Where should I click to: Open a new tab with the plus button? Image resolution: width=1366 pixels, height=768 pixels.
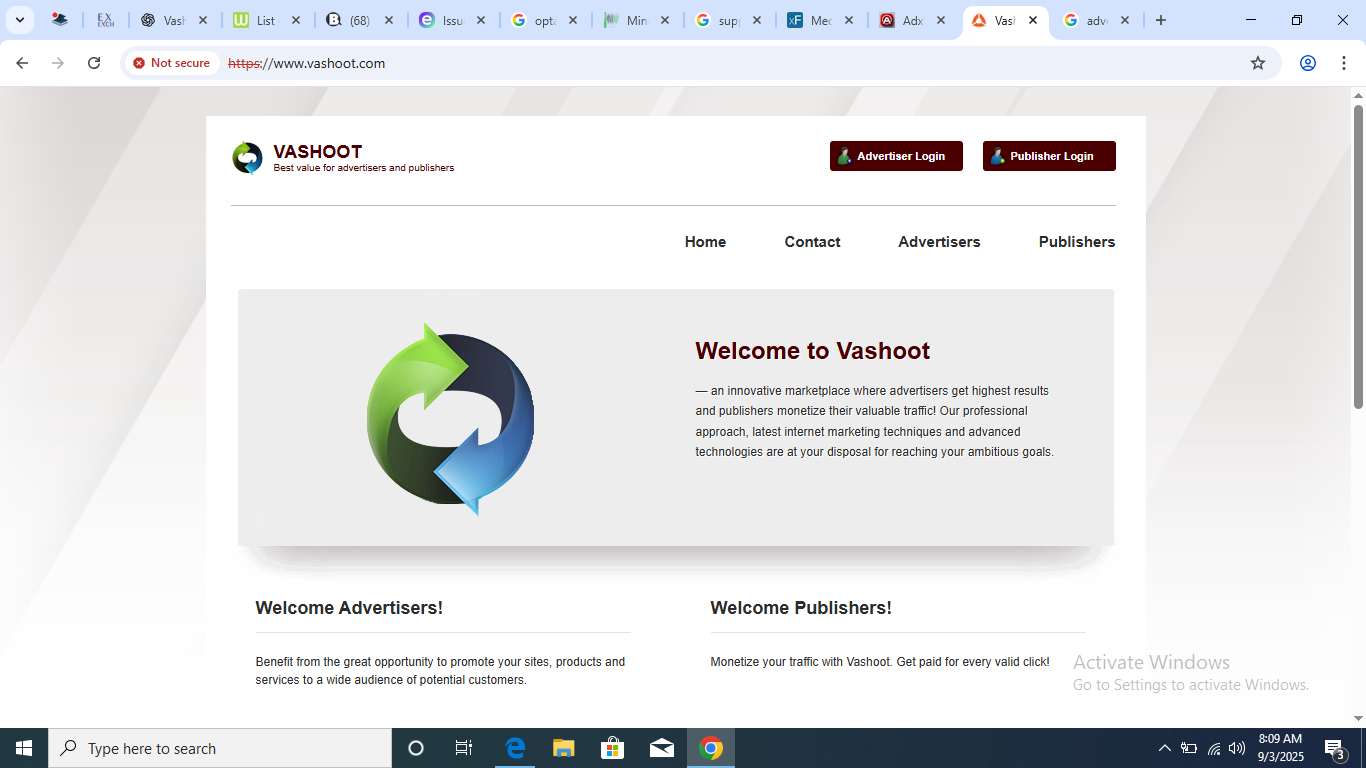[1161, 20]
